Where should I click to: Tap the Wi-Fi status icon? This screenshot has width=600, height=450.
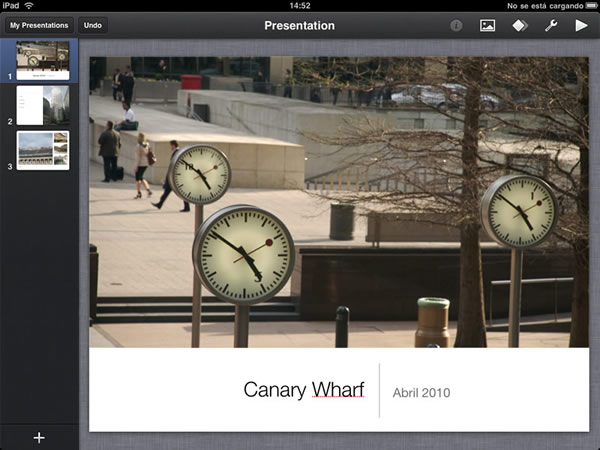click(28, 5)
